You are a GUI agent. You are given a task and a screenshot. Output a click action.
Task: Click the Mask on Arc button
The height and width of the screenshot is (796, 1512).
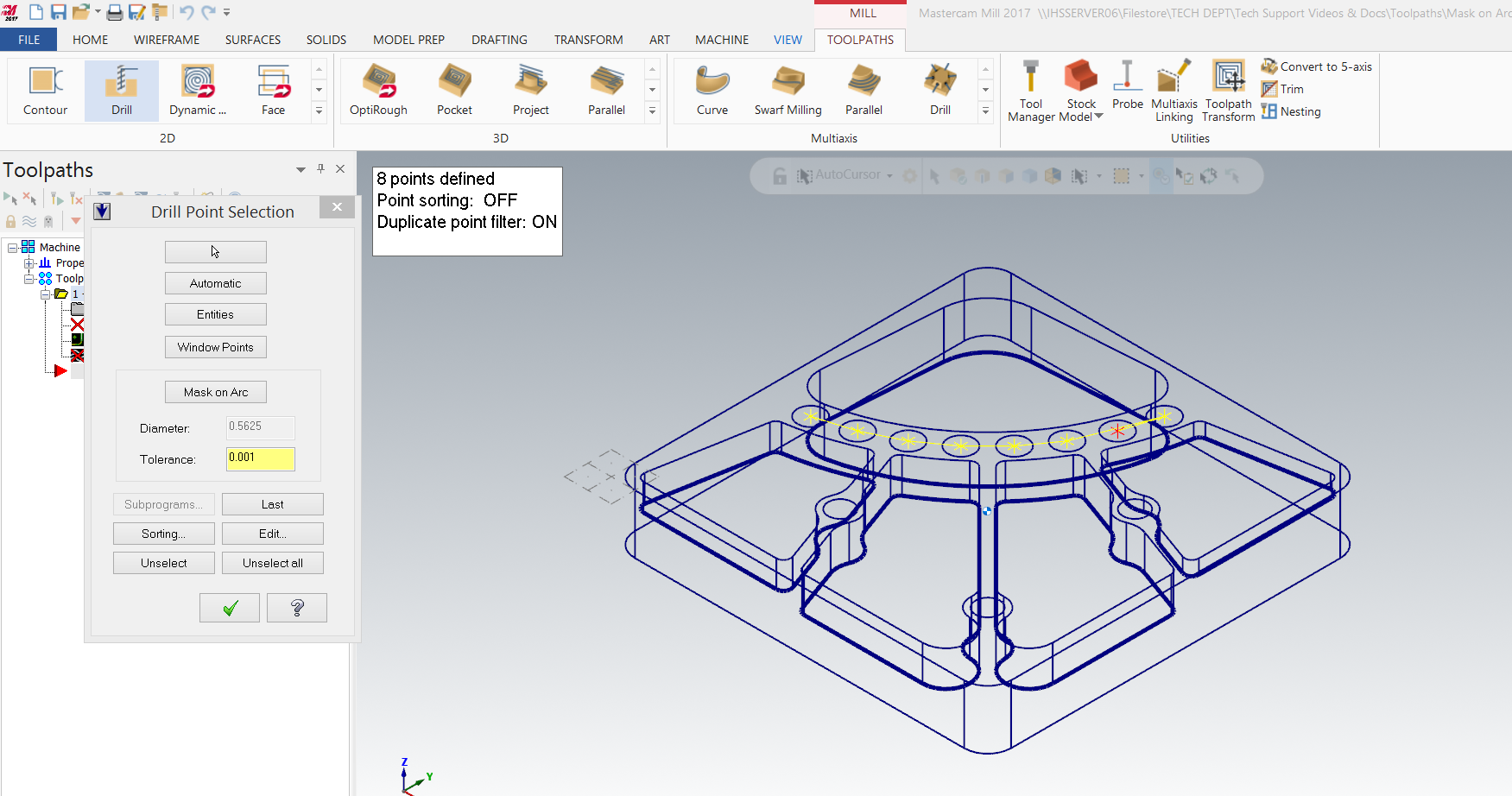coord(216,392)
